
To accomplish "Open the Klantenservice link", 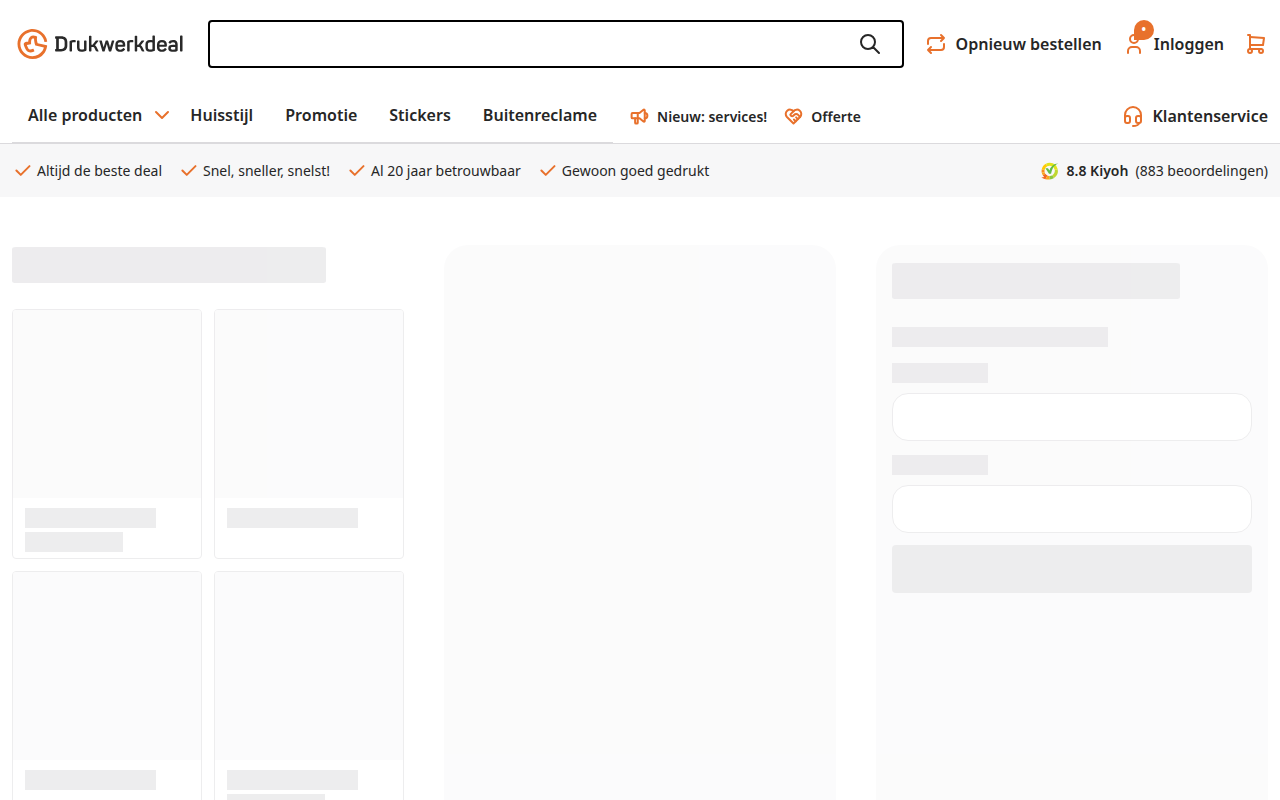I will pos(1210,116).
